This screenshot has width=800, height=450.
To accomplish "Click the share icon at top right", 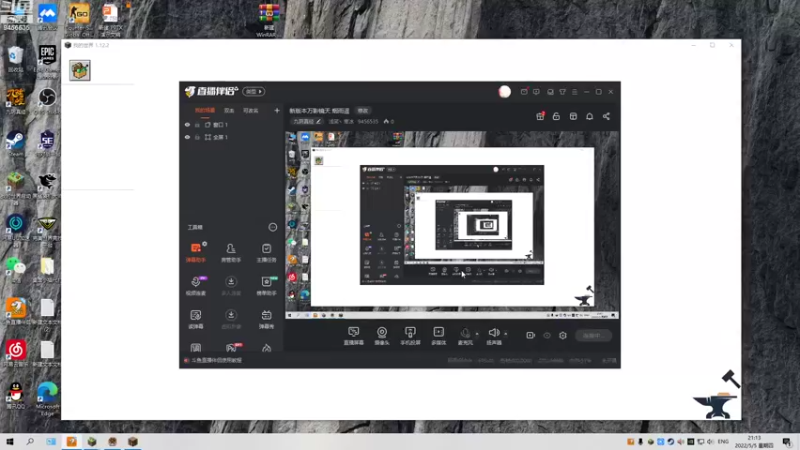I will pos(606,116).
